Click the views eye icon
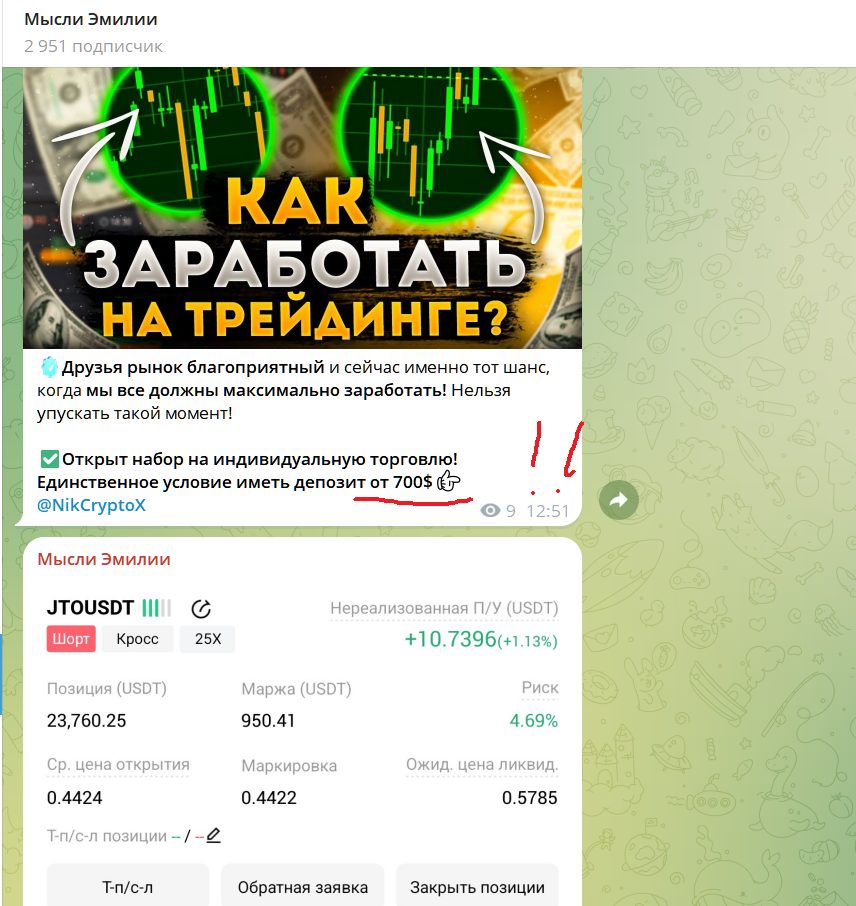This screenshot has height=906, width=856. 490,511
